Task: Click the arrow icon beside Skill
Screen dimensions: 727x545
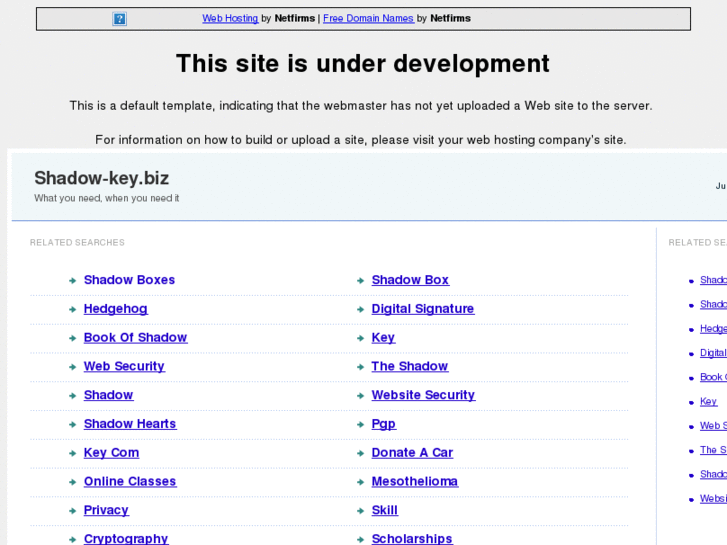Action: (x=360, y=510)
